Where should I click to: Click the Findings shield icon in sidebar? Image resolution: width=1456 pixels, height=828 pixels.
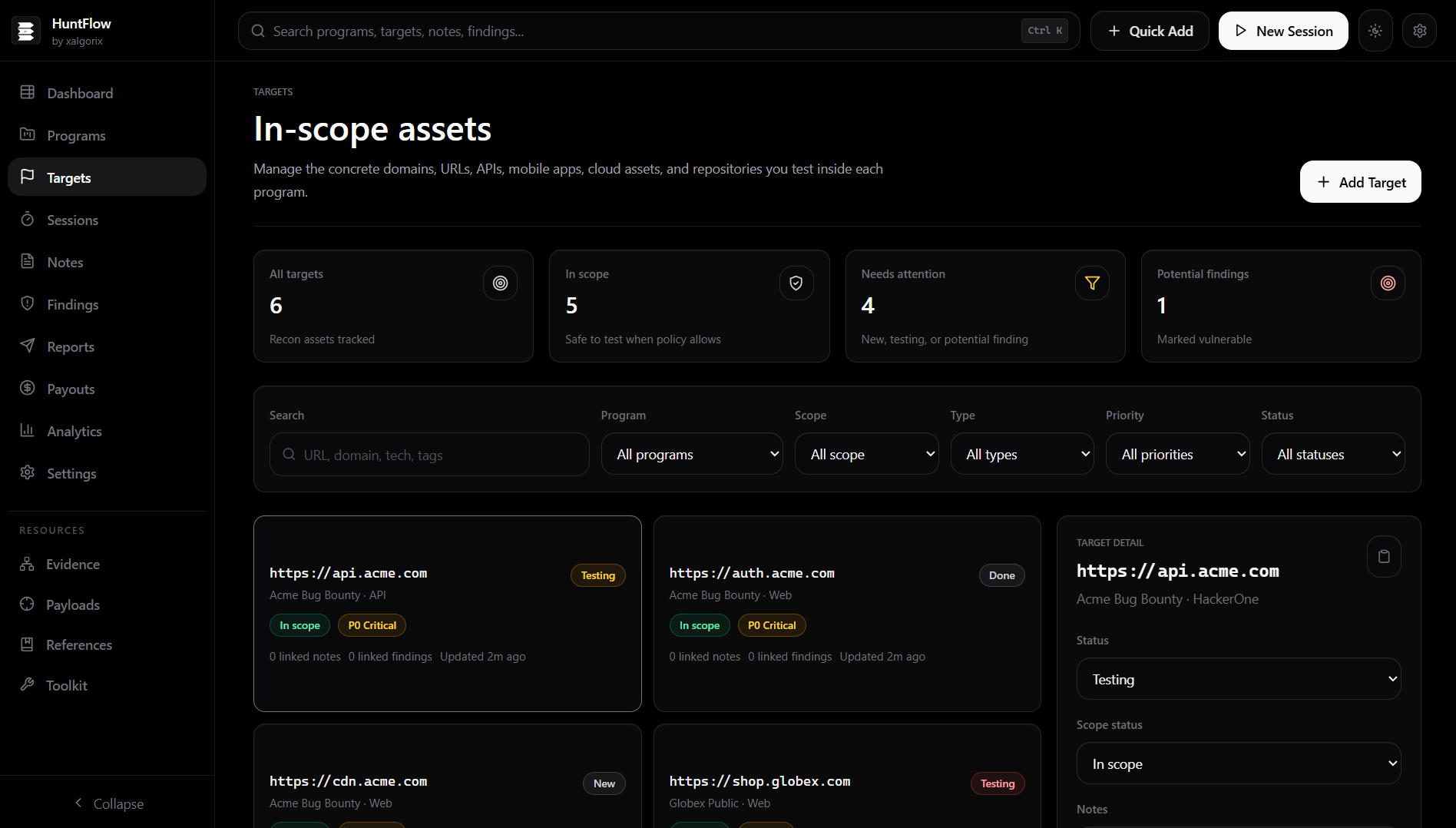coord(28,303)
